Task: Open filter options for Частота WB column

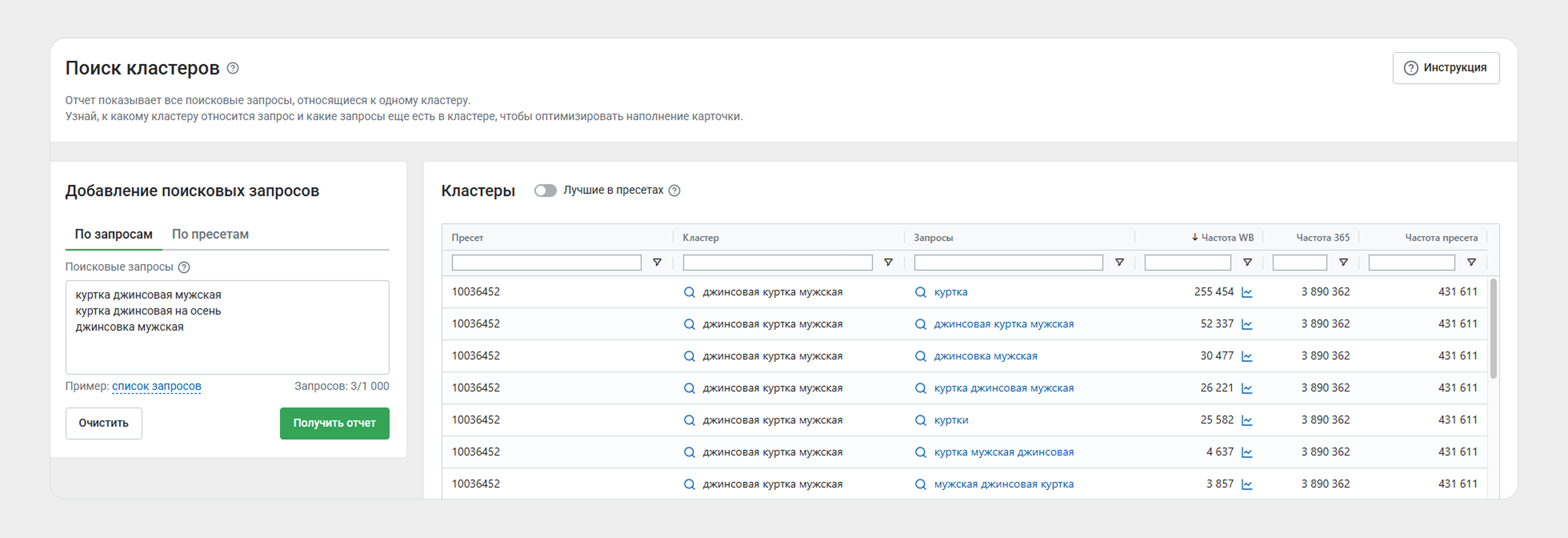Action: click(x=1247, y=263)
